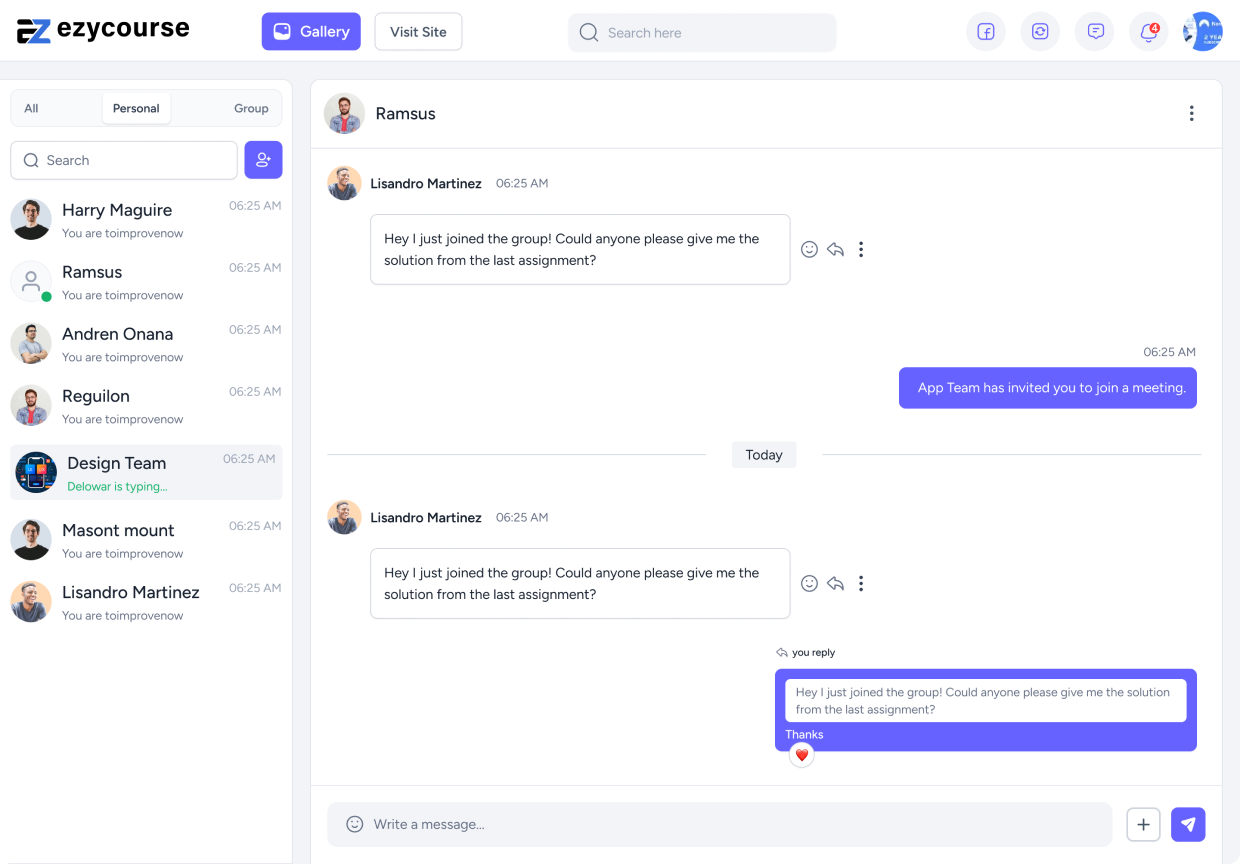React with emoji to first Lisandro message
1240x864 pixels.
point(809,249)
